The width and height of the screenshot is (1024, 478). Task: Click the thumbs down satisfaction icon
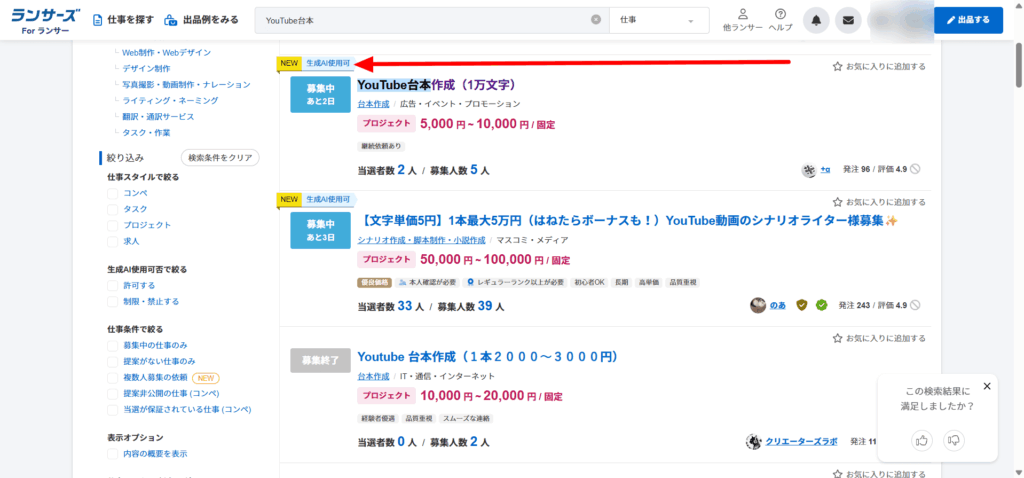[x=954, y=439]
